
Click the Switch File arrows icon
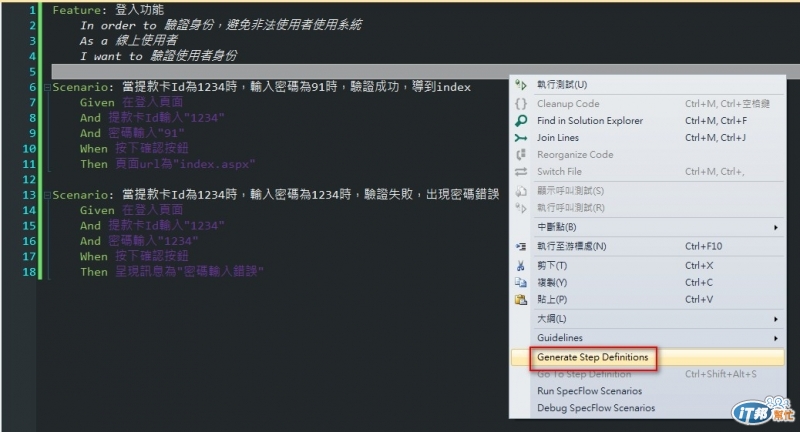(520, 172)
